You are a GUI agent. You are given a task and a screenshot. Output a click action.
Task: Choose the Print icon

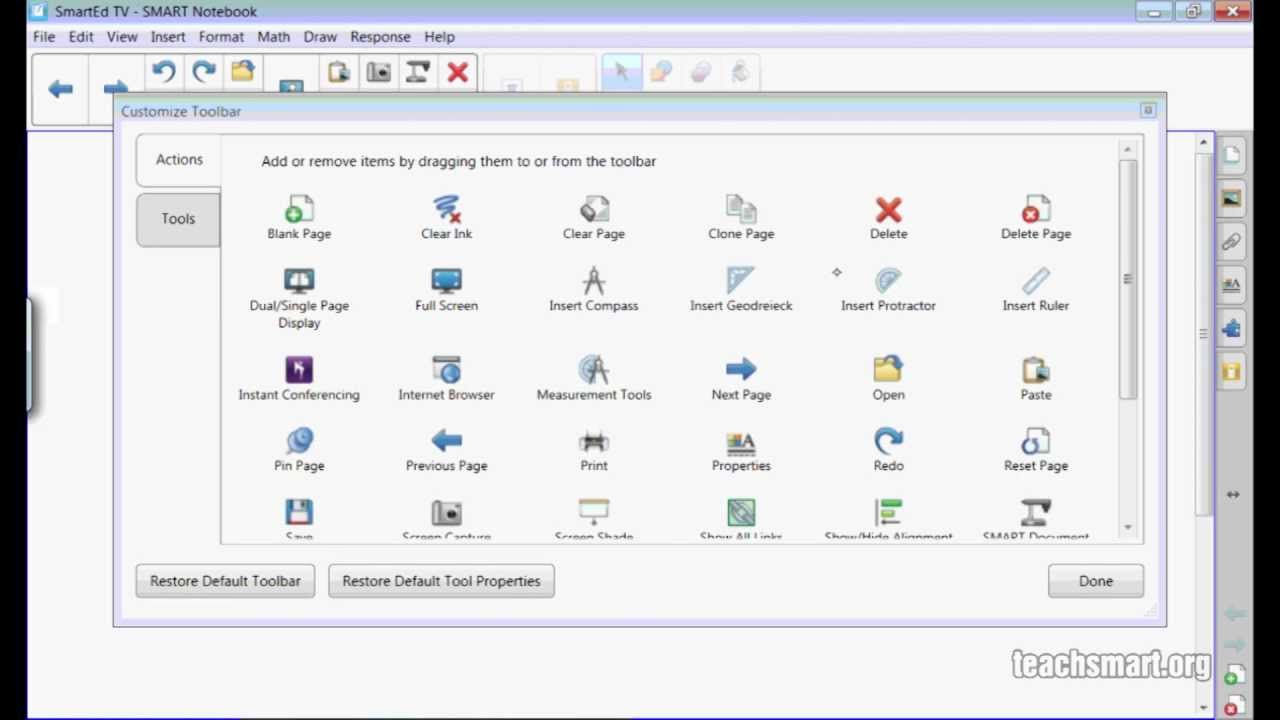coord(594,441)
